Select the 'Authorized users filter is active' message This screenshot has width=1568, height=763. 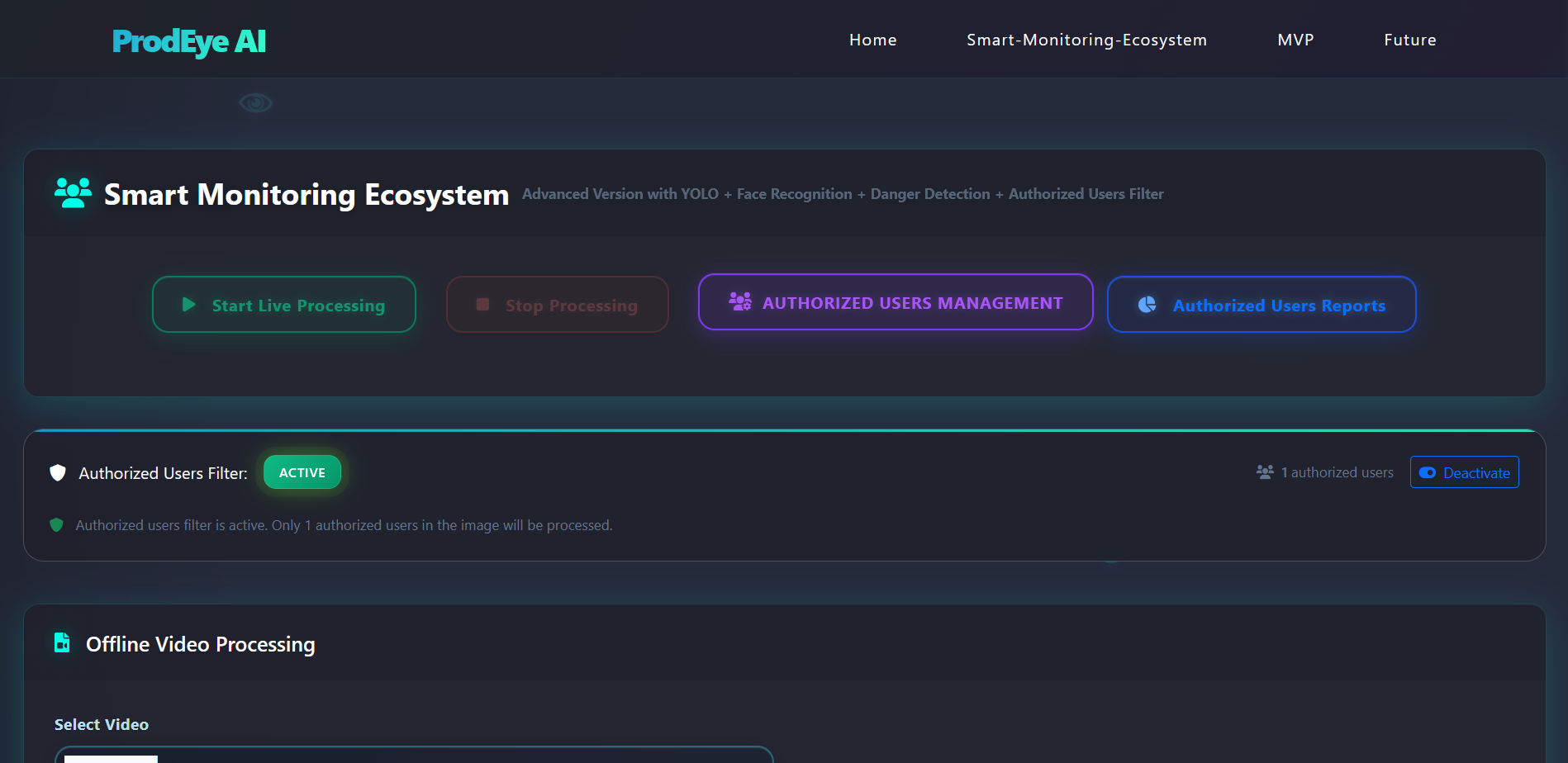(344, 525)
